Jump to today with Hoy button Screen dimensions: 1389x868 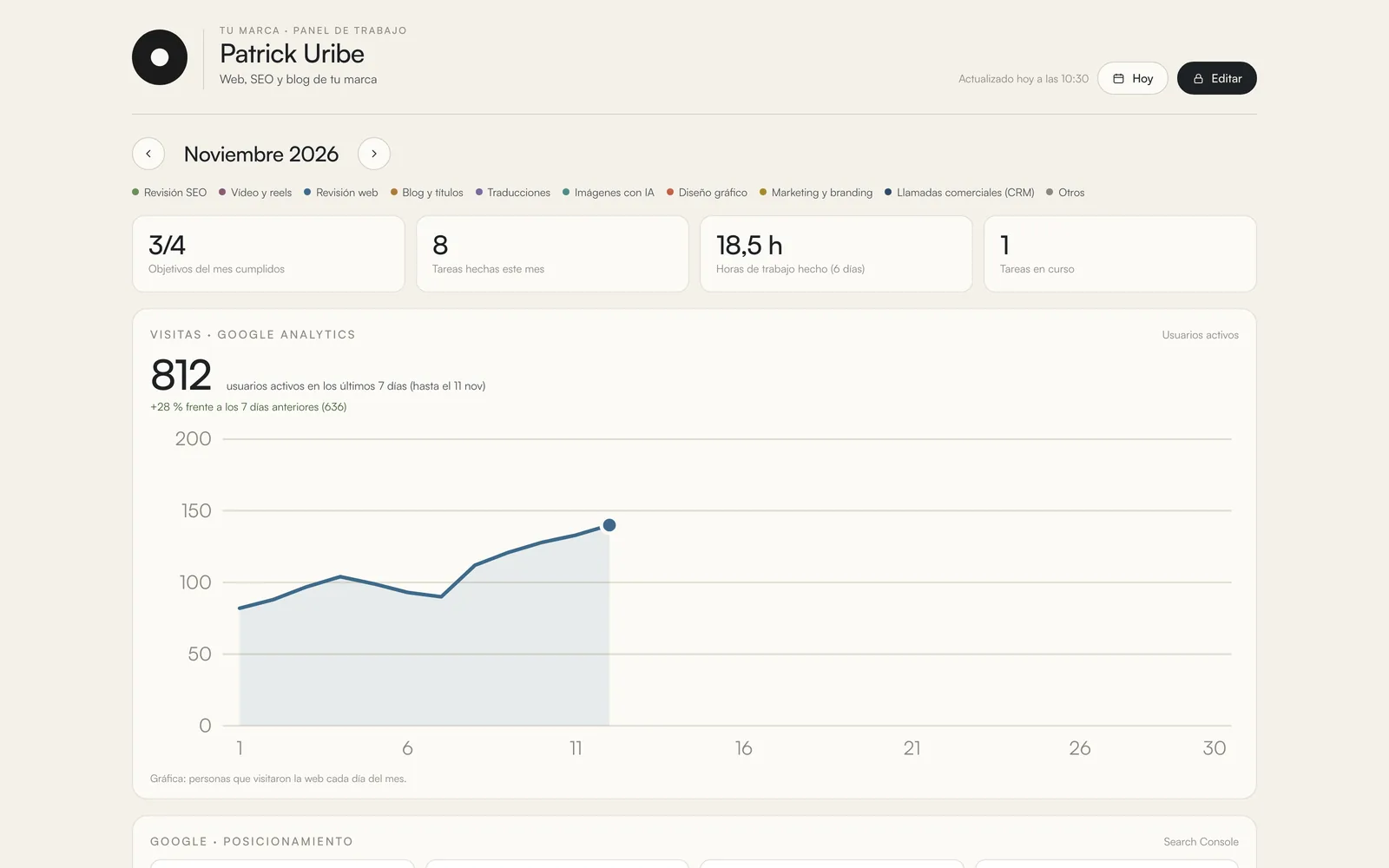(1133, 78)
